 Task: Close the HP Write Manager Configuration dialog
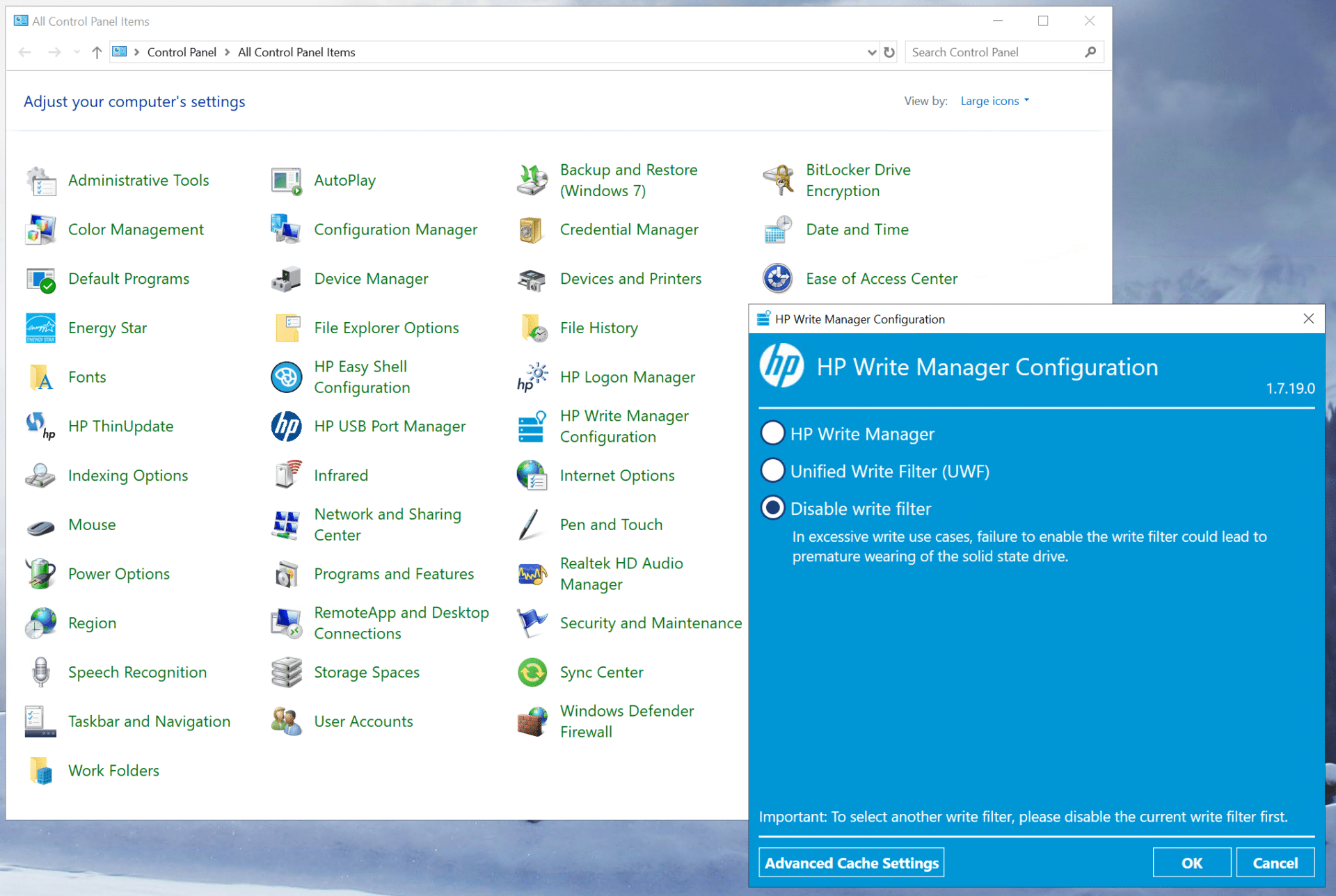coord(1308,319)
